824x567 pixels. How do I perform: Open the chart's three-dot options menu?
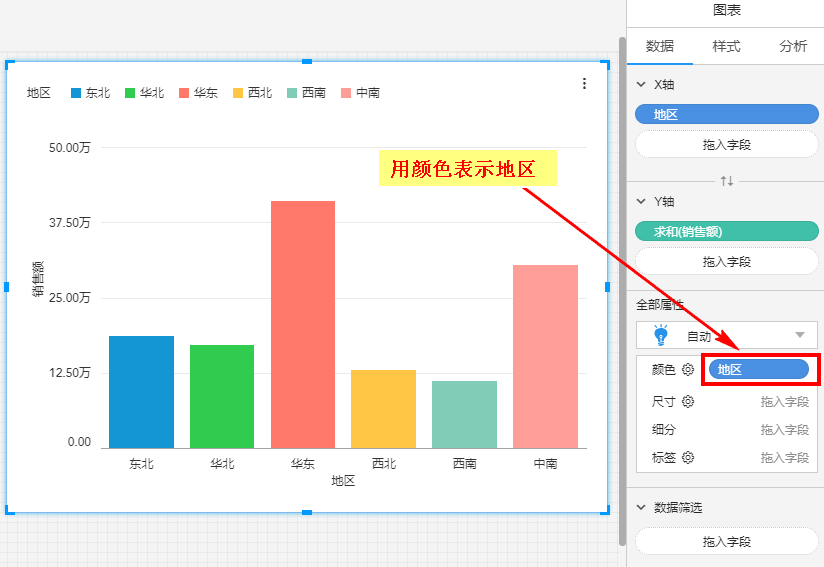click(x=585, y=84)
